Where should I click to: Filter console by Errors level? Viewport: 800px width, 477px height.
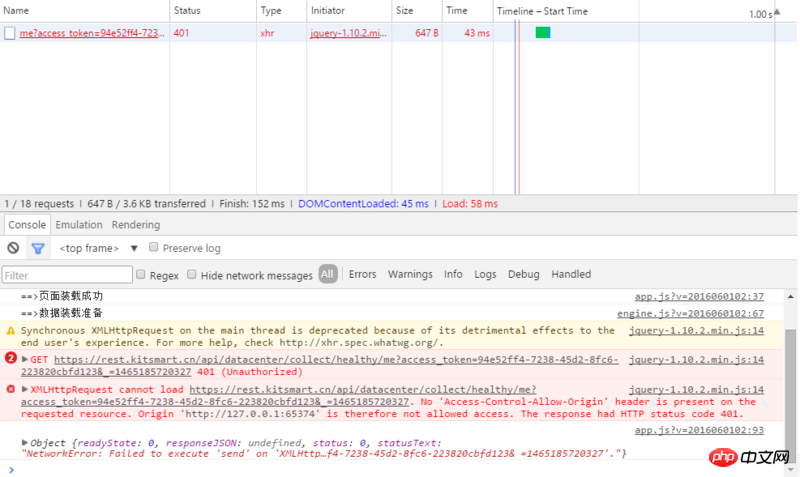362,274
